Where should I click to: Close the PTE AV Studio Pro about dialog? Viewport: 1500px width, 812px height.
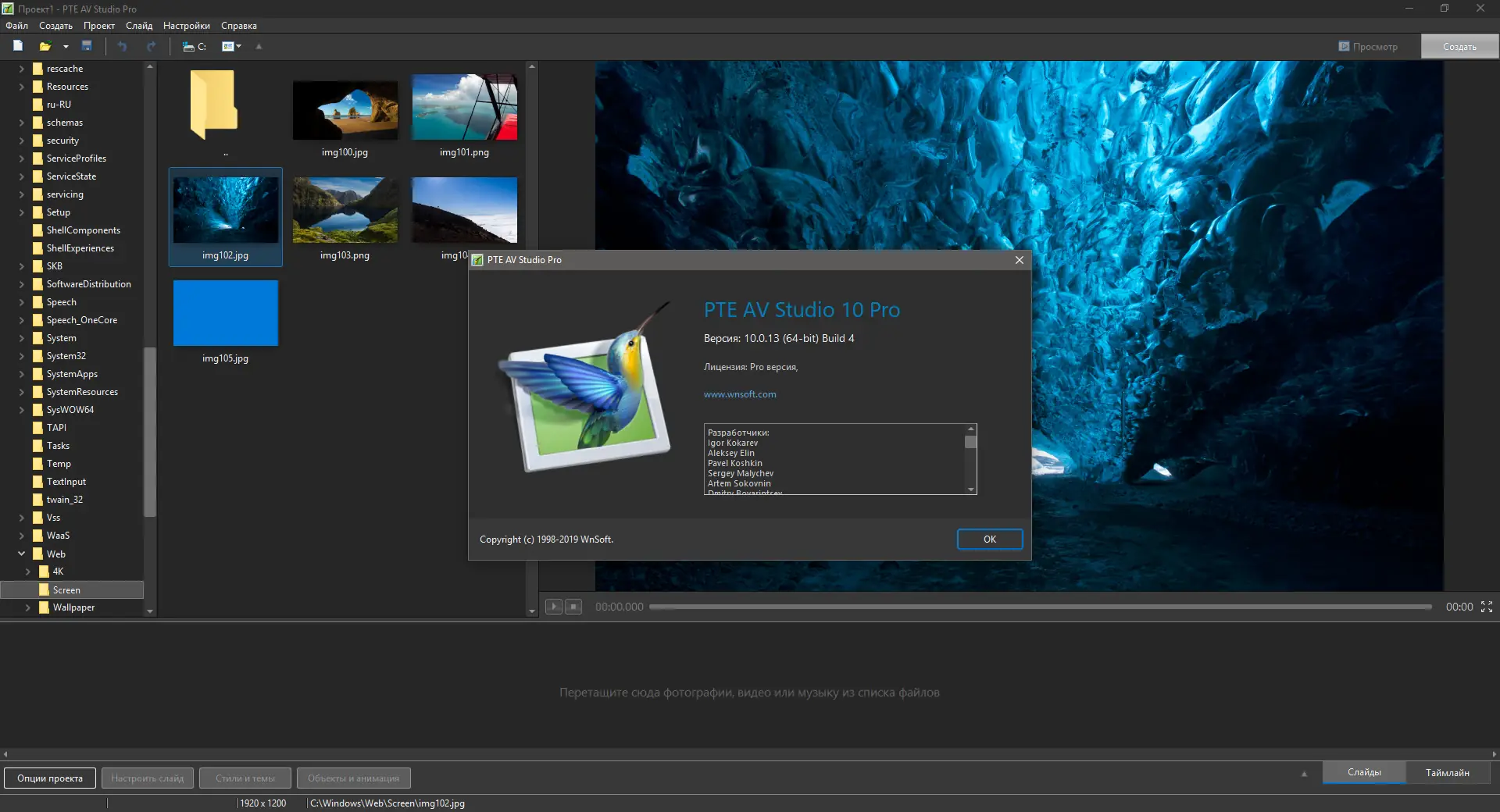[x=1019, y=260]
